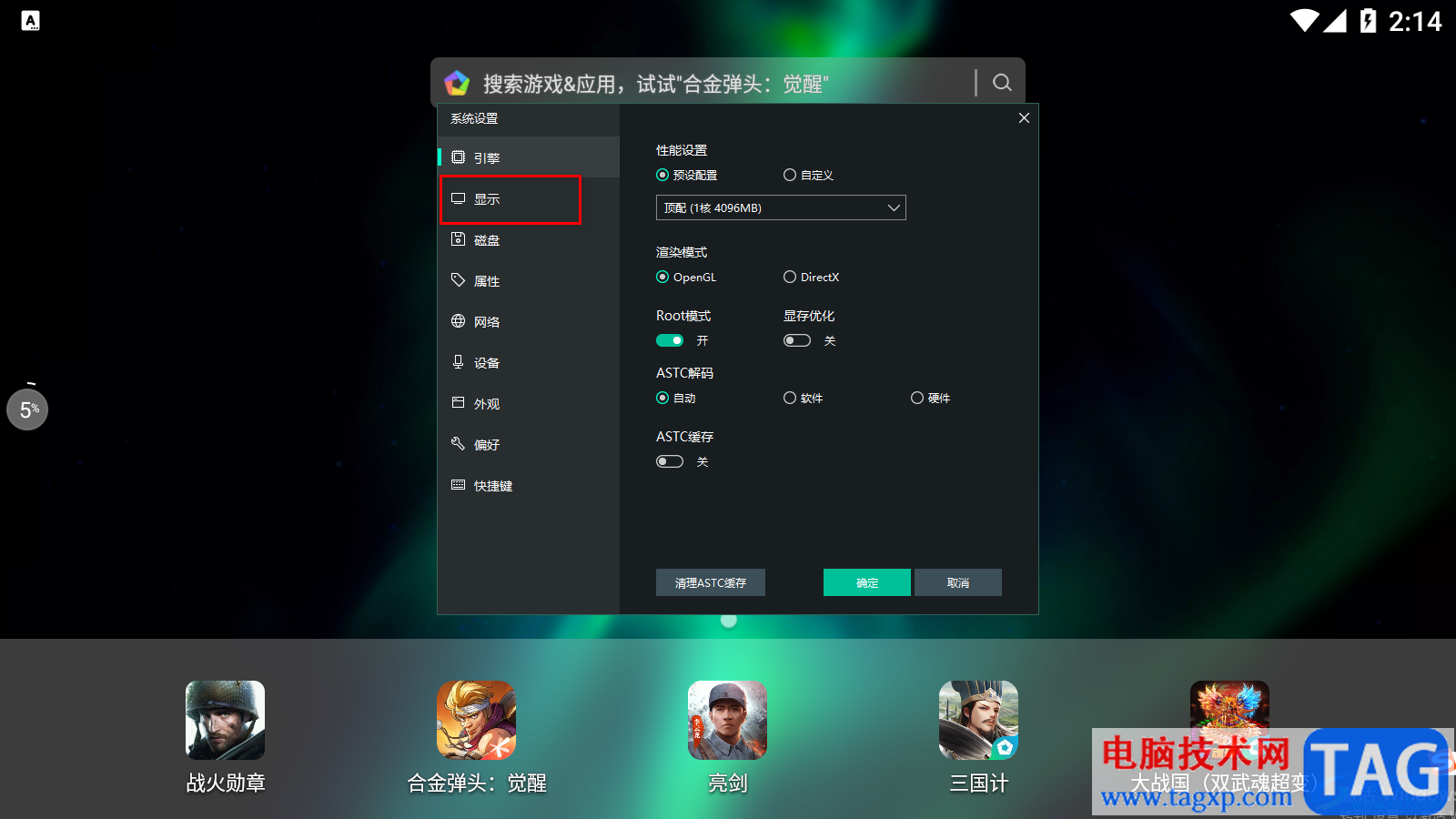This screenshot has height=819, width=1456.
Task: Click the 渲染模式 section heading
Action: 682,252
